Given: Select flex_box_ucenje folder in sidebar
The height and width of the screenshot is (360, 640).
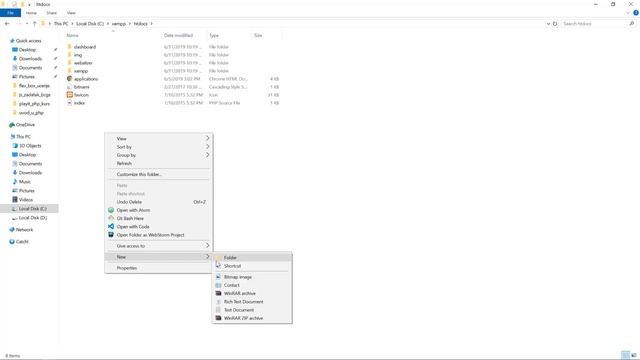Looking at the screenshot, I should pyautogui.click(x=34, y=86).
